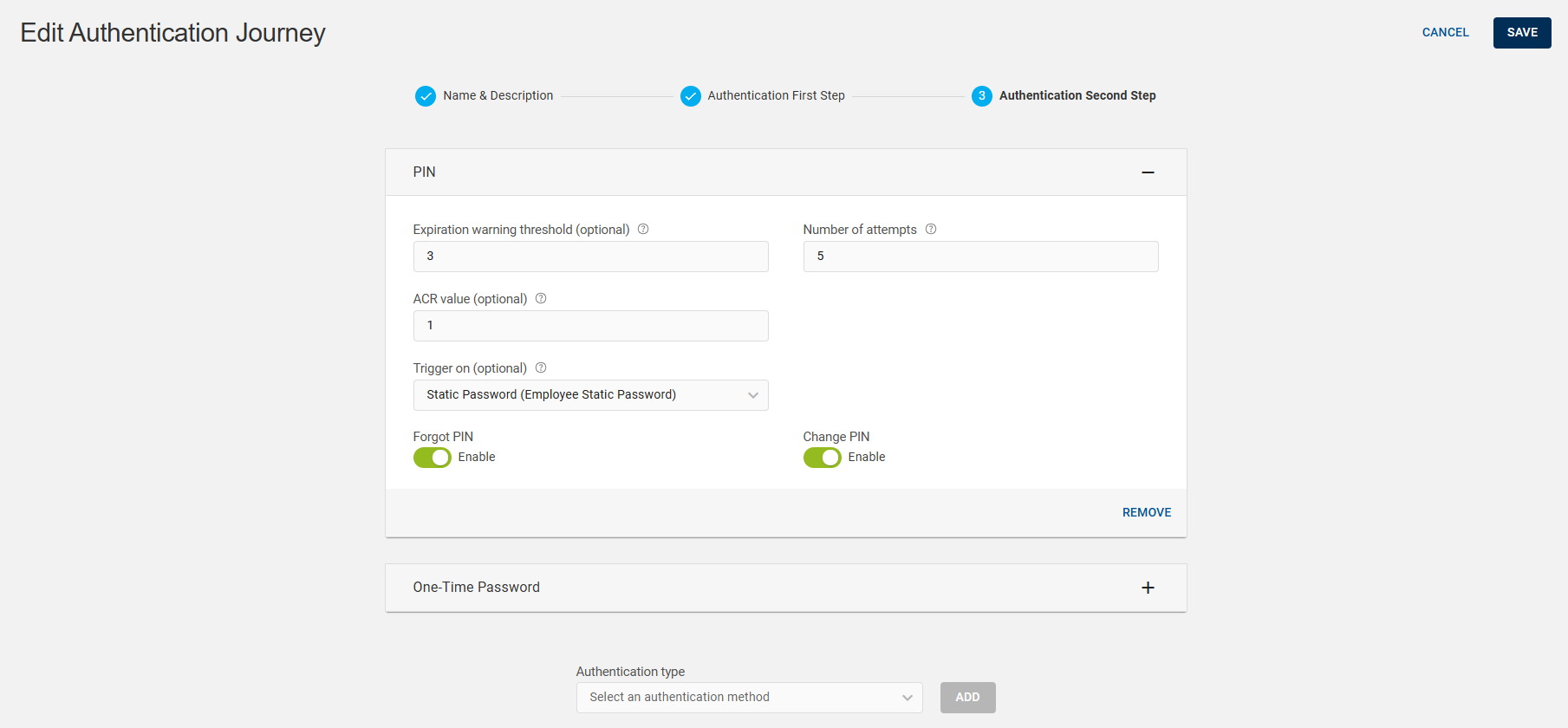
Task: Click the Trigger on help icon
Action: [541, 368]
